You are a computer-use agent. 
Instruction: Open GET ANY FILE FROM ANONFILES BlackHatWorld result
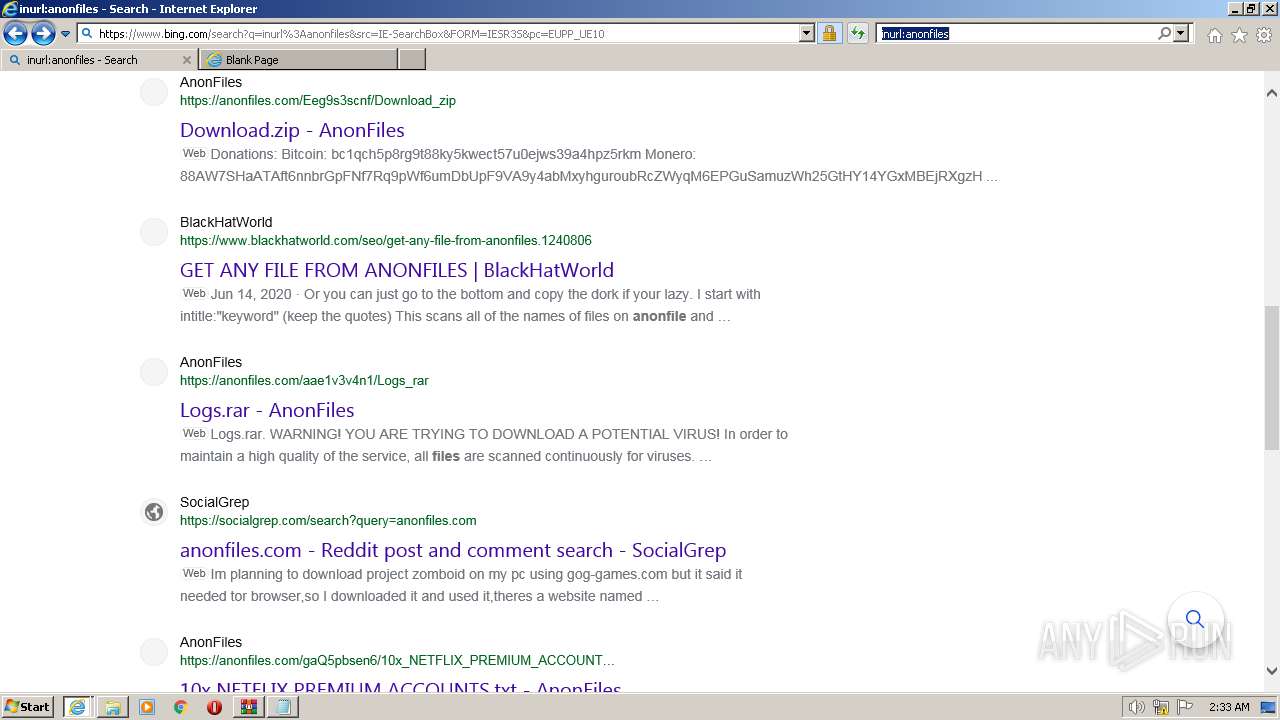(x=397, y=270)
